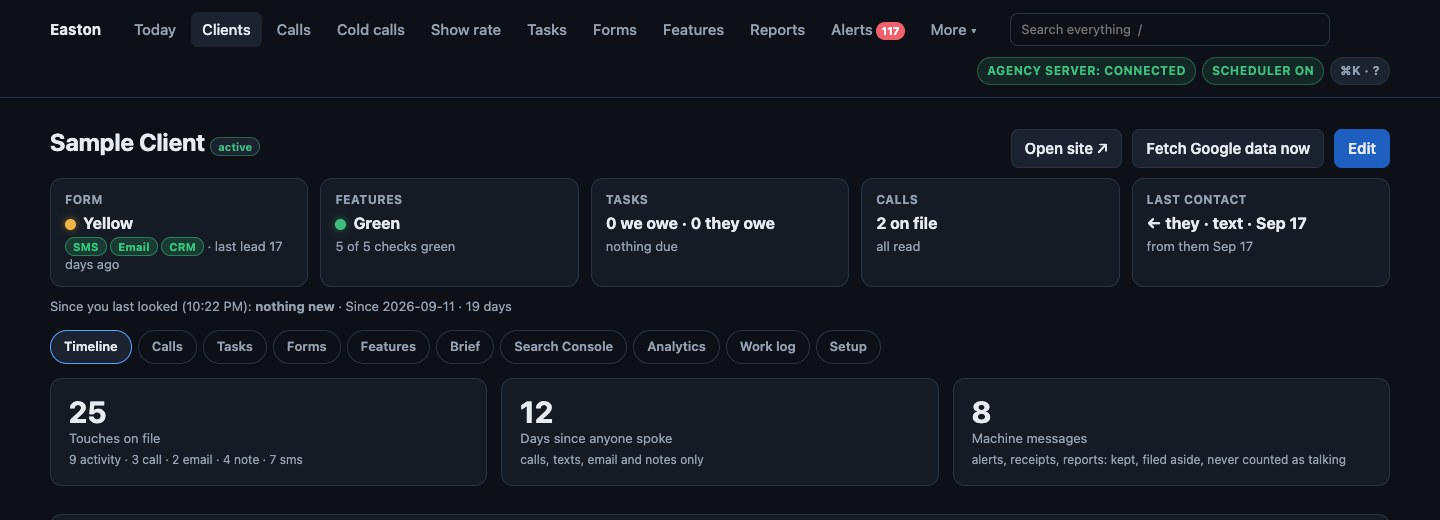This screenshot has width=1440, height=520.
Task: Focus the Search everything field
Action: (x=1169, y=30)
